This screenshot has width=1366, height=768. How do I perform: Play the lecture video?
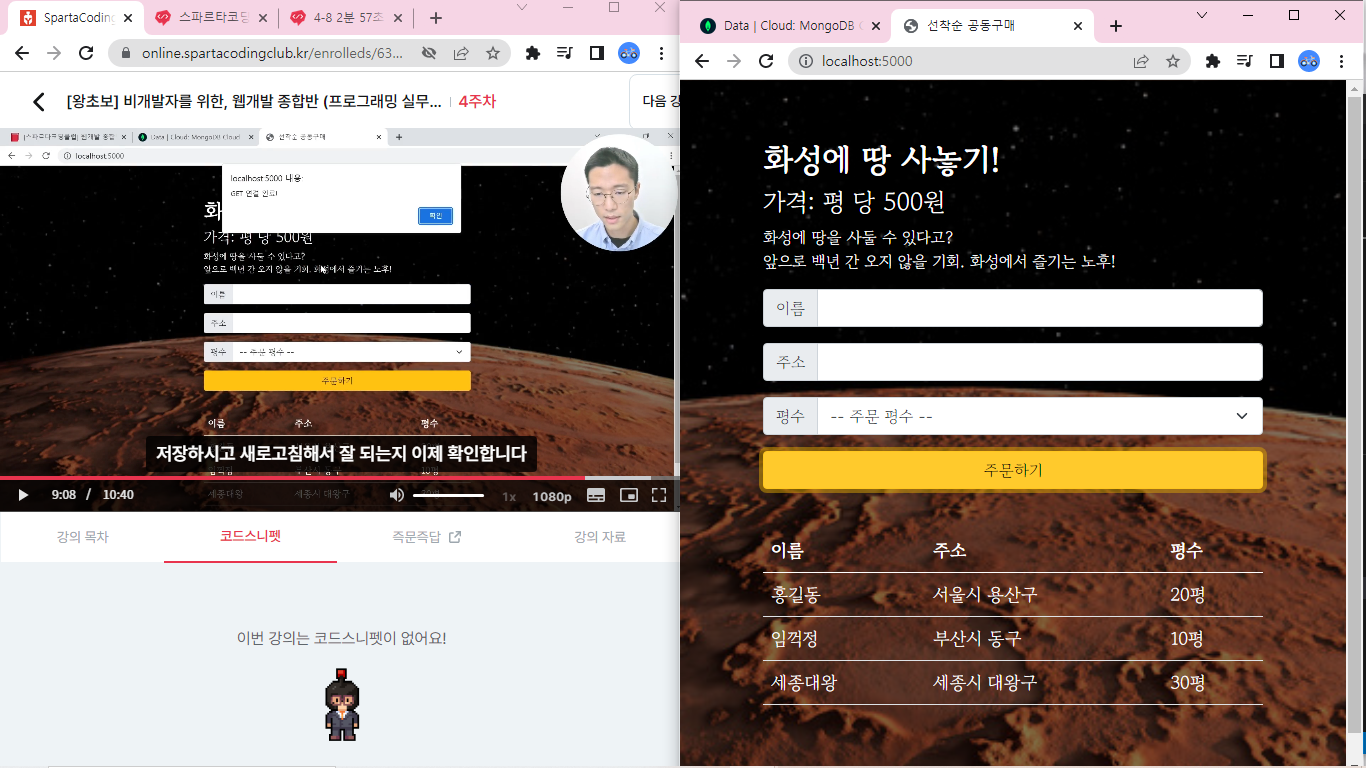[24, 495]
